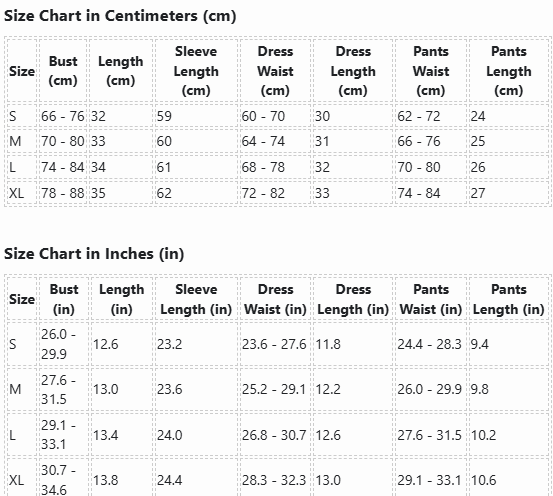
Task: Click the Size Chart in Centimeters heading
Action: [x=120, y=16]
